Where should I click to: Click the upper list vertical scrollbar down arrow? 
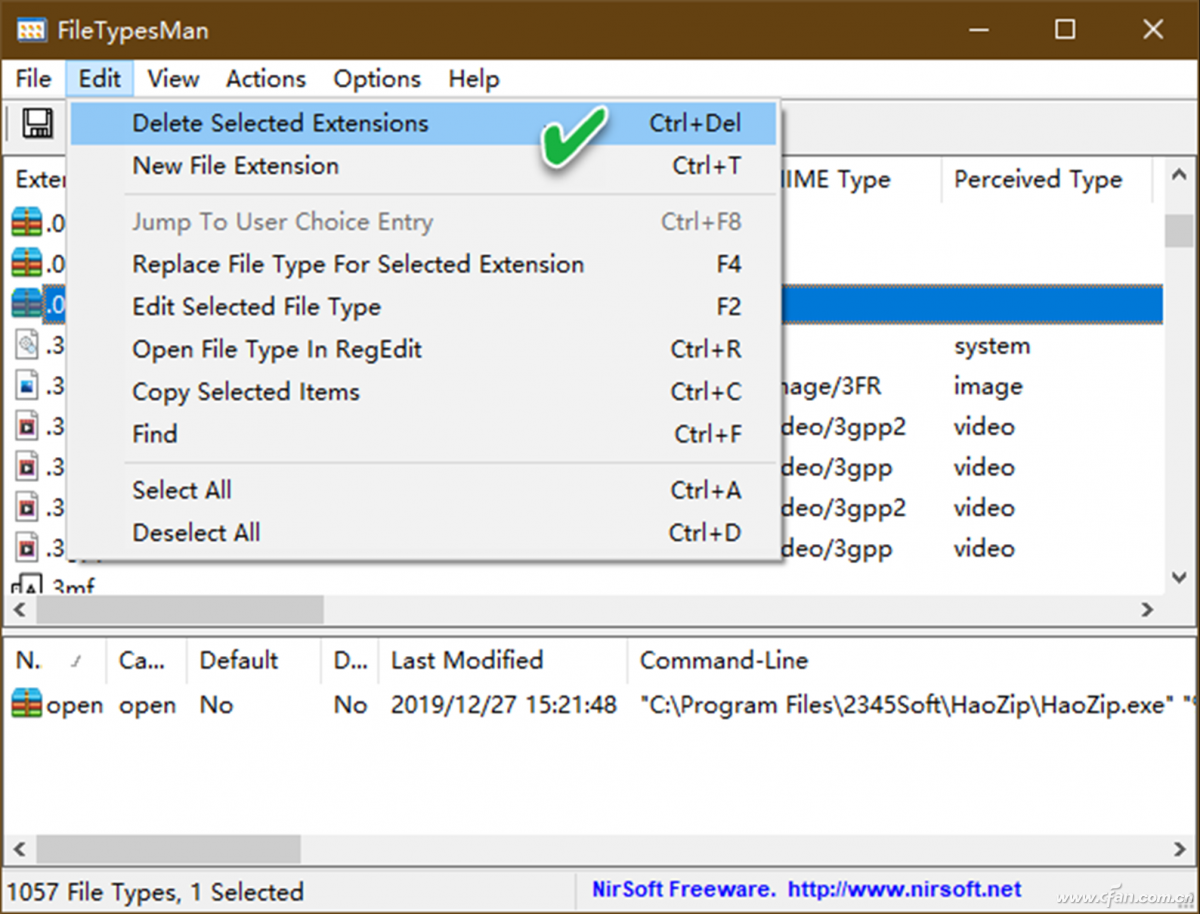pos(1178,578)
